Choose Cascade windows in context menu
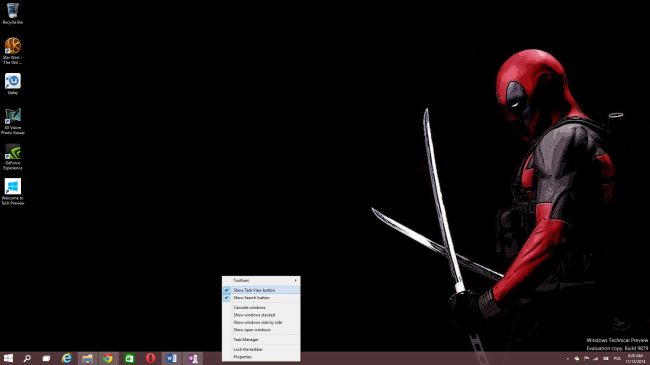Screen dimensions: 650x365 pos(261,308)
